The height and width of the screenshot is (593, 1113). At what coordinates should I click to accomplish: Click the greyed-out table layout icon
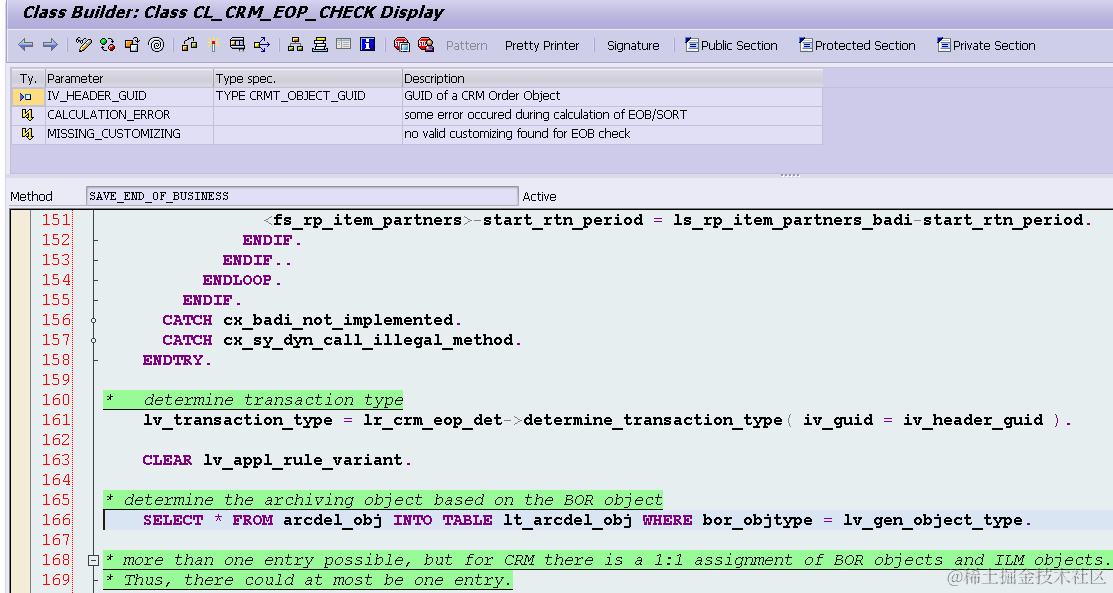point(344,45)
